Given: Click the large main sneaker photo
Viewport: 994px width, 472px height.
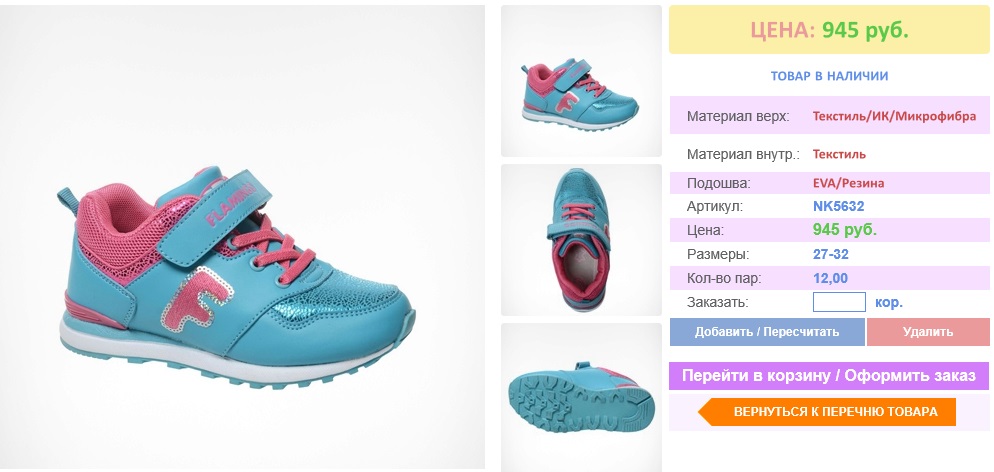Looking at the screenshot, I should pos(242,237).
